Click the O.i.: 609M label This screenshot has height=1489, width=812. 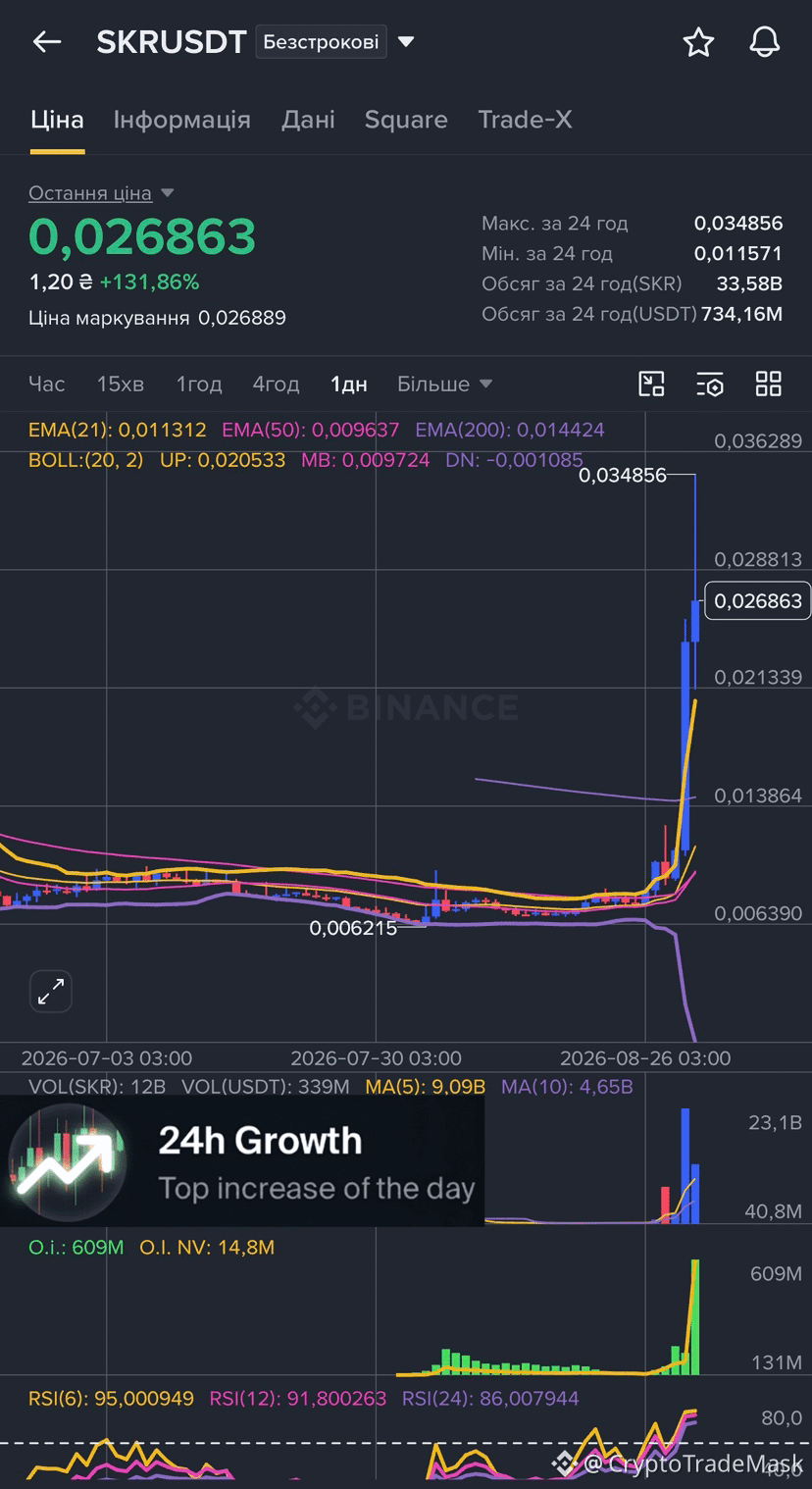click(76, 1248)
